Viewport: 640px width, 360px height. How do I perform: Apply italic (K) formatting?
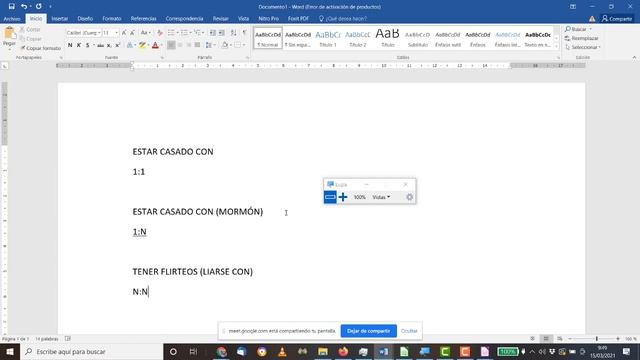click(x=79, y=45)
